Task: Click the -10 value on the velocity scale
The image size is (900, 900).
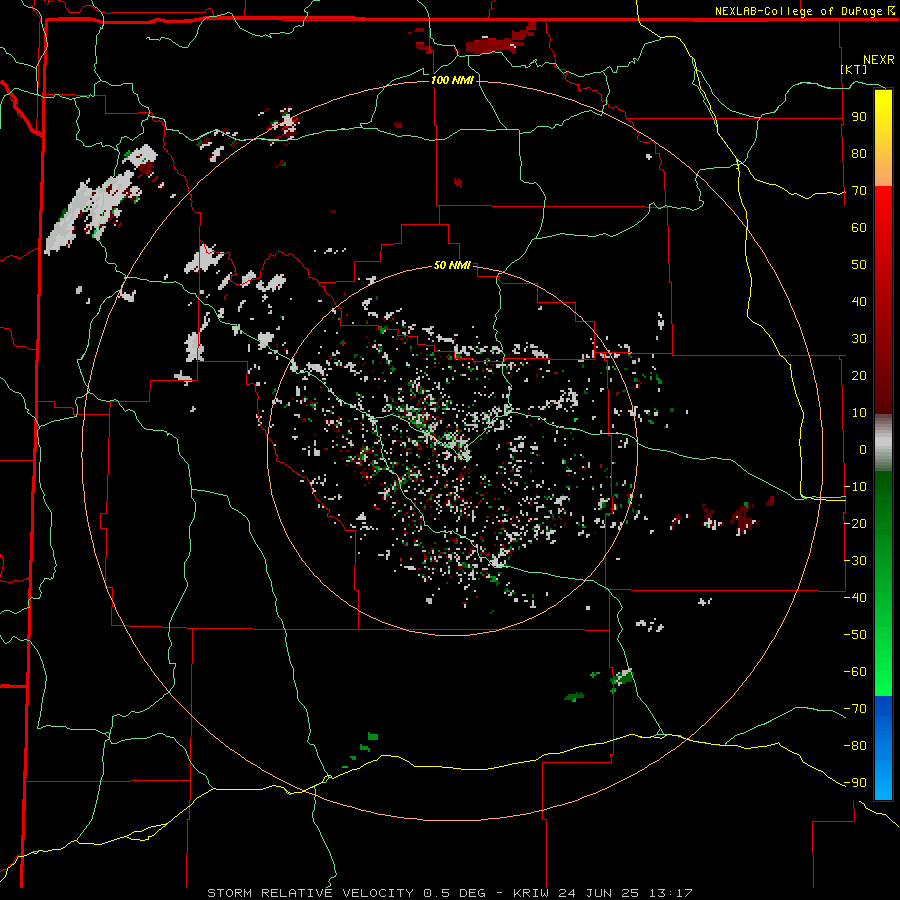Action: (855, 487)
